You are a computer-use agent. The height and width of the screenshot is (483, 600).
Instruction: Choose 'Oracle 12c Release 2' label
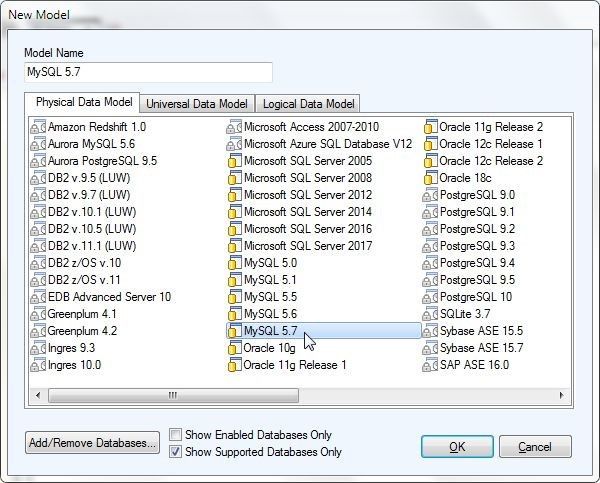[x=491, y=161]
